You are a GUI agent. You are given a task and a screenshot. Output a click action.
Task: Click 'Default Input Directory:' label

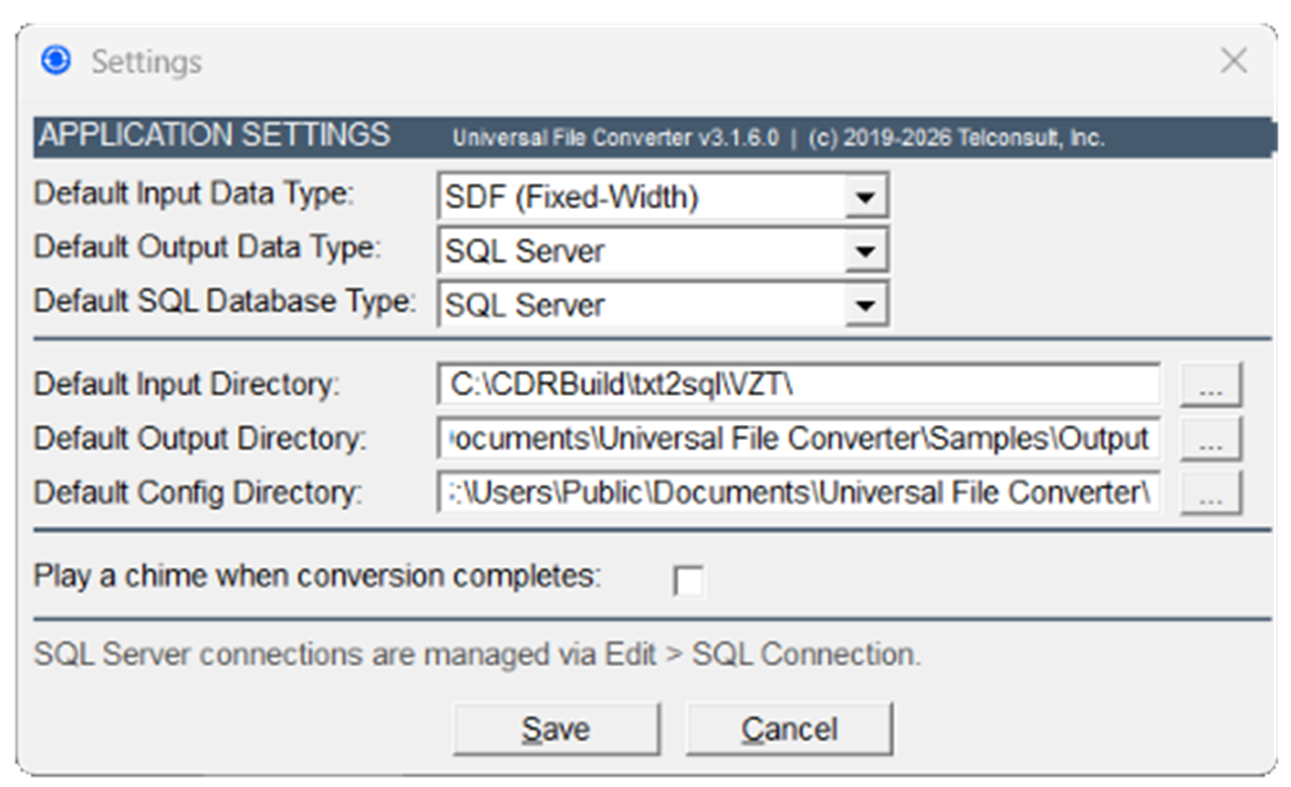(x=187, y=384)
